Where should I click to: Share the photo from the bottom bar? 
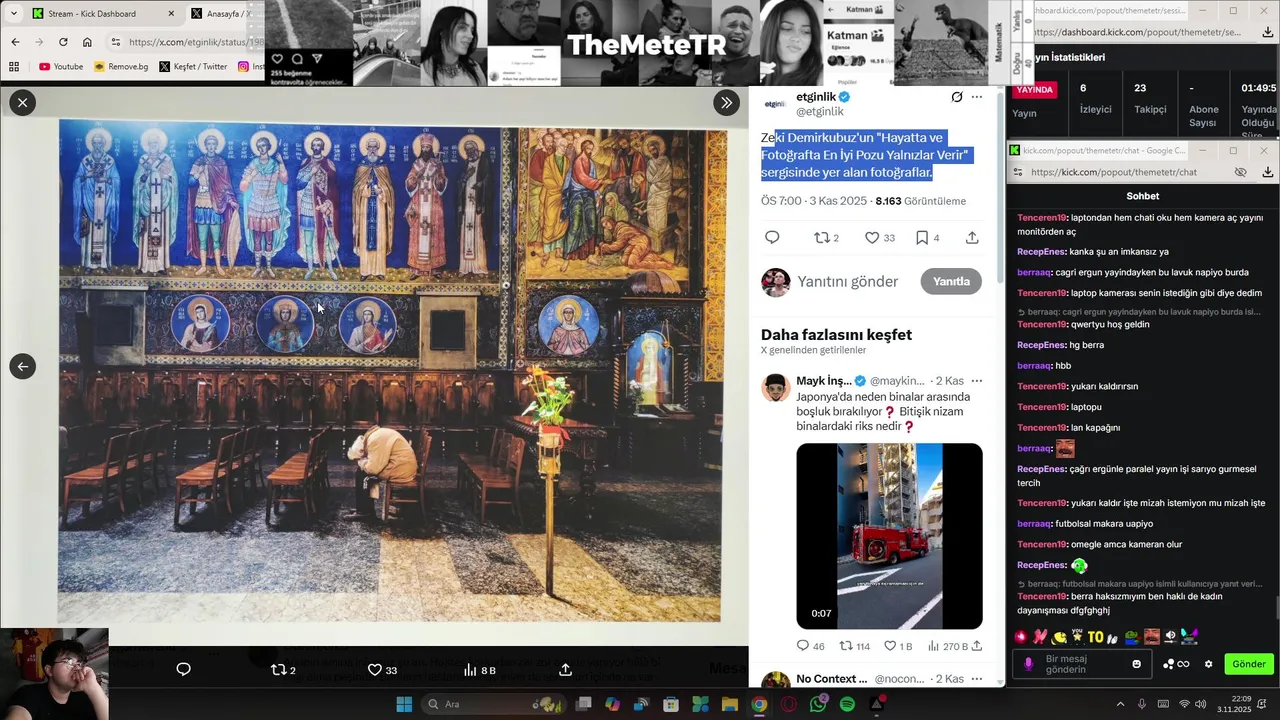pyautogui.click(x=565, y=670)
